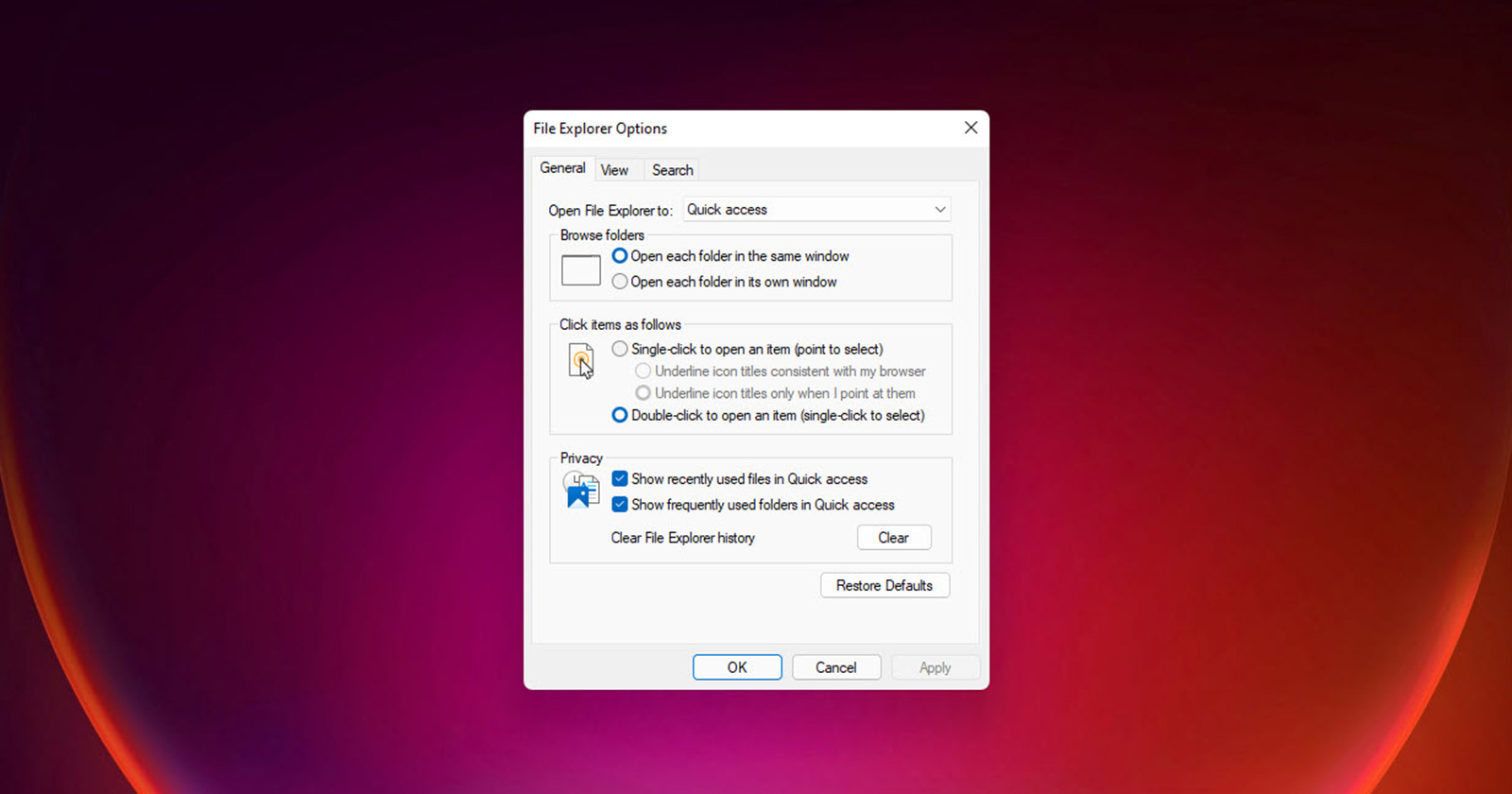Click the Browse folders group label
Image resolution: width=1512 pixels, height=794 pixels.
602,235
